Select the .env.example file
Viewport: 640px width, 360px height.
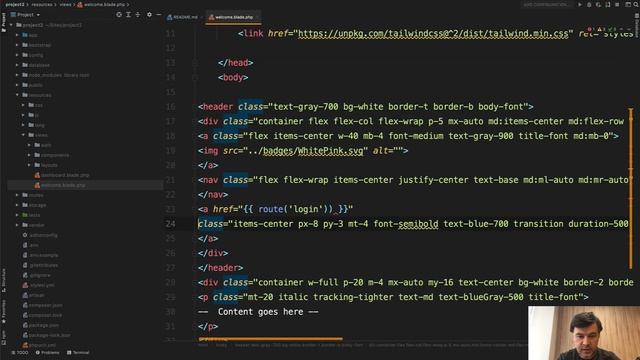tap(85, 255)
